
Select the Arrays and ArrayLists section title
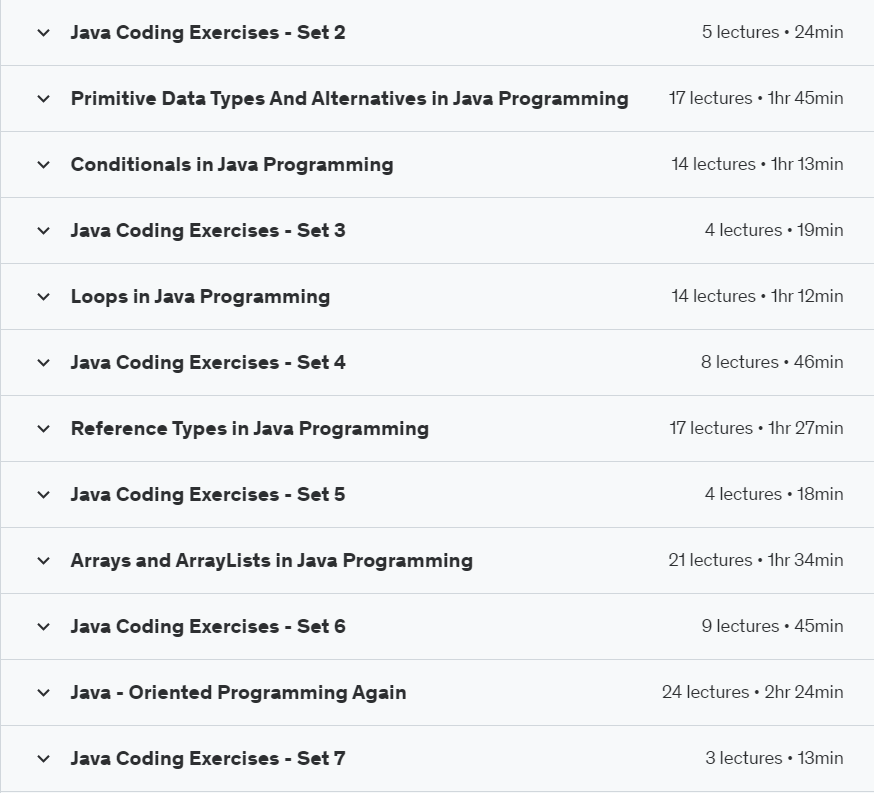271,560
